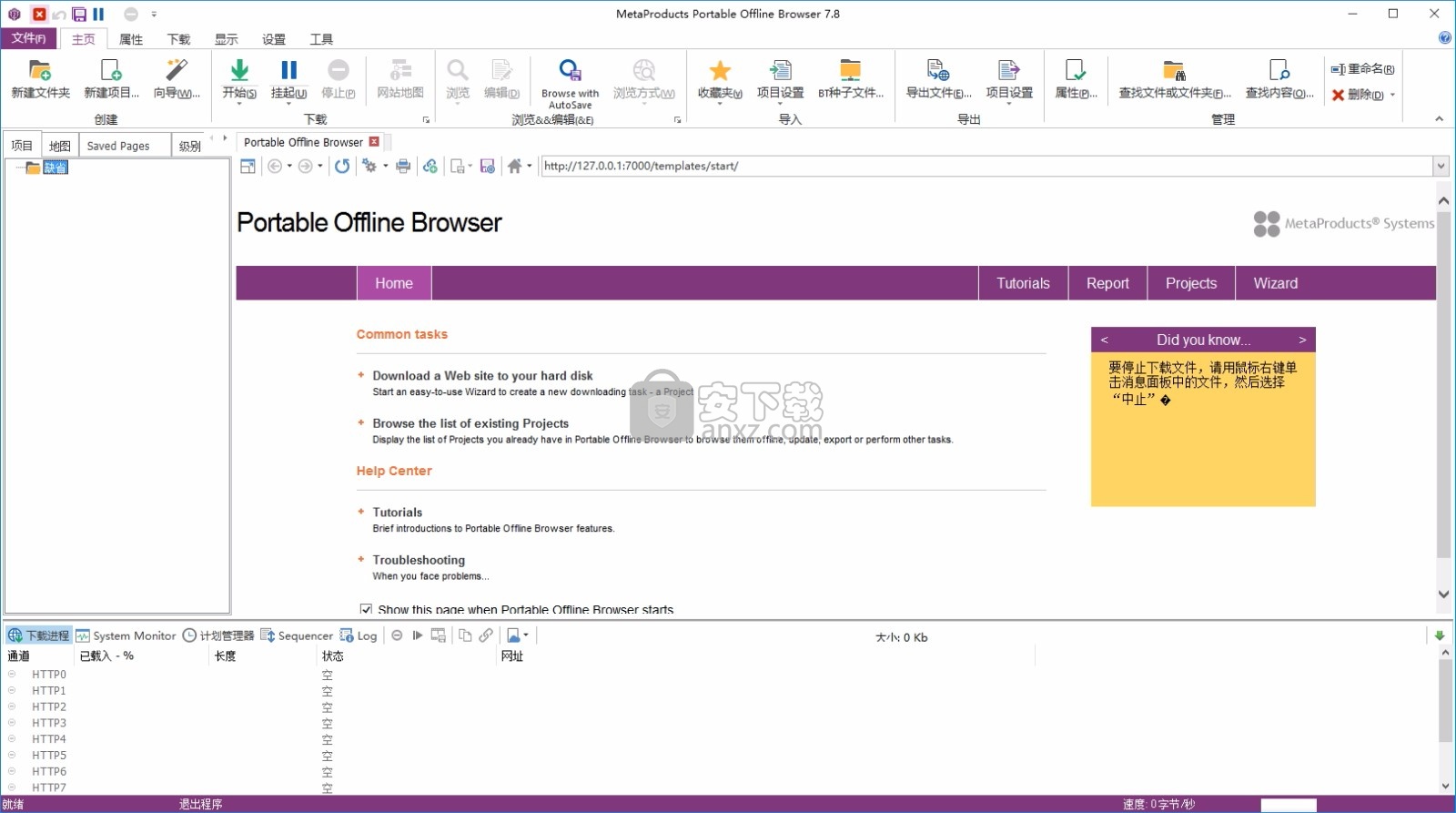Screen dimensions: 1456x813
Task: Switch to Log bottom tab
Action: (359, 635)
